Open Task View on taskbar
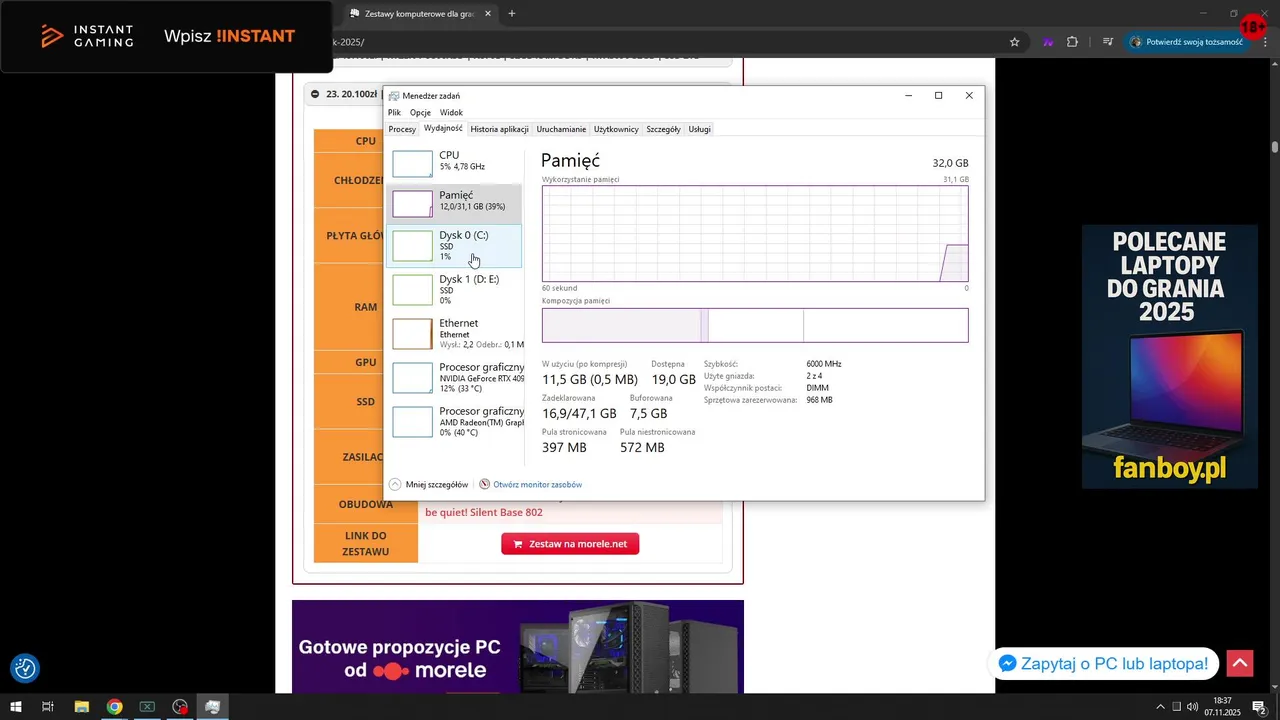1280x720 pixels. click(x=47, y=707)
